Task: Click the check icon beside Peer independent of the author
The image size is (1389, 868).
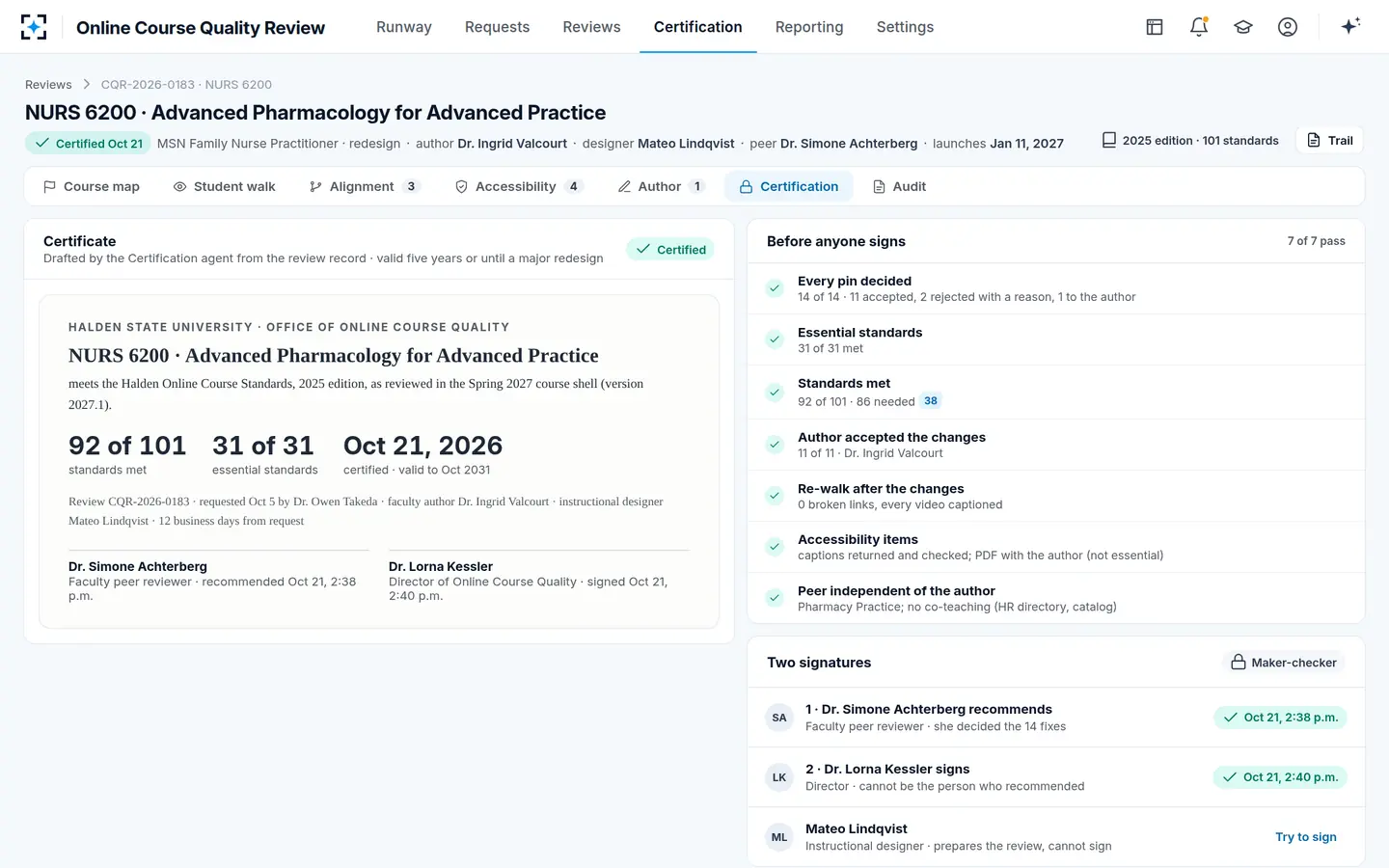Action: (x=775, y=598)
